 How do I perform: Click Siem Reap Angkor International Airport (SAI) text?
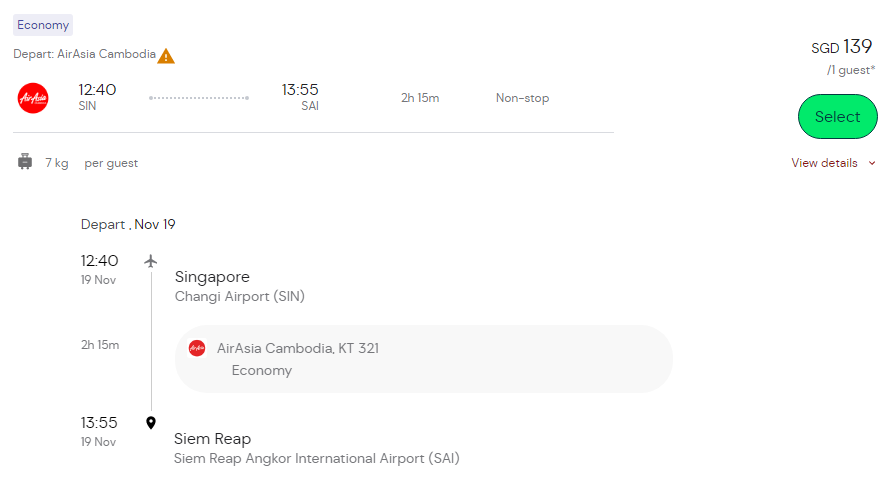click(x=316, y=458)
